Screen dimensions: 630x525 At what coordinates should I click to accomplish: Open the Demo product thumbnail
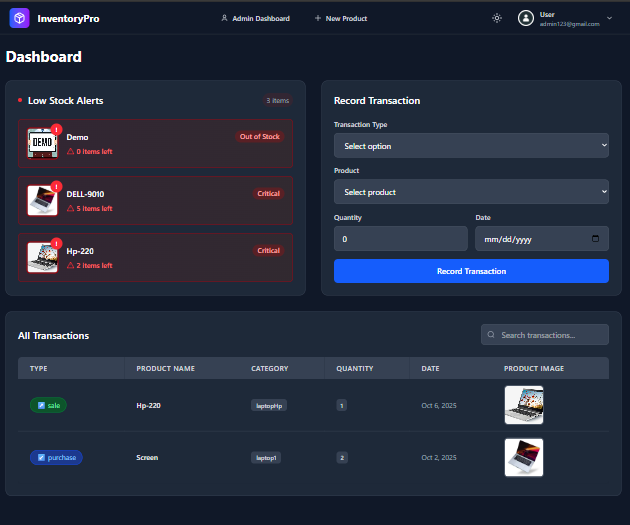[42, 143]
